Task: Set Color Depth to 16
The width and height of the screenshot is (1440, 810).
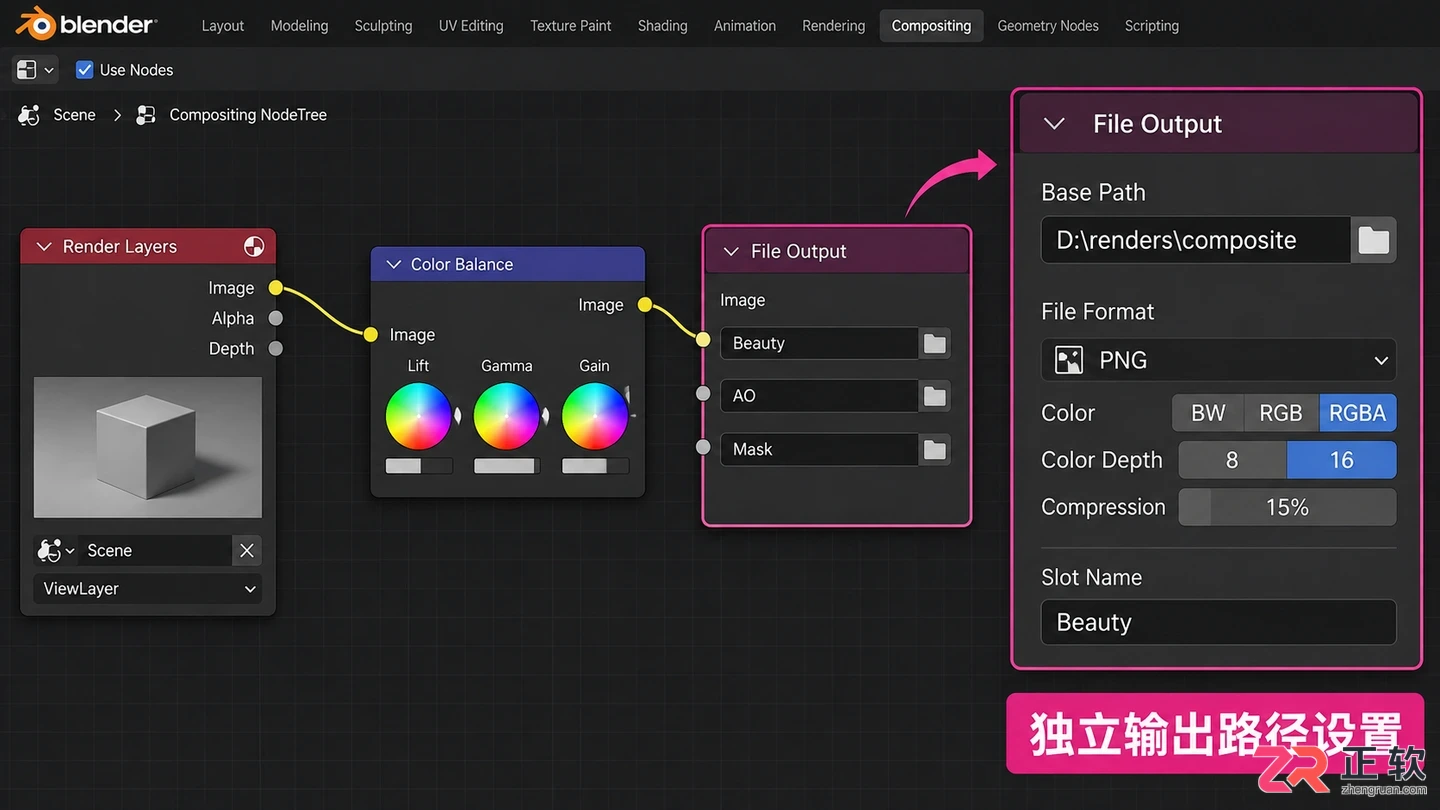Action: (x=1341, y=460)
